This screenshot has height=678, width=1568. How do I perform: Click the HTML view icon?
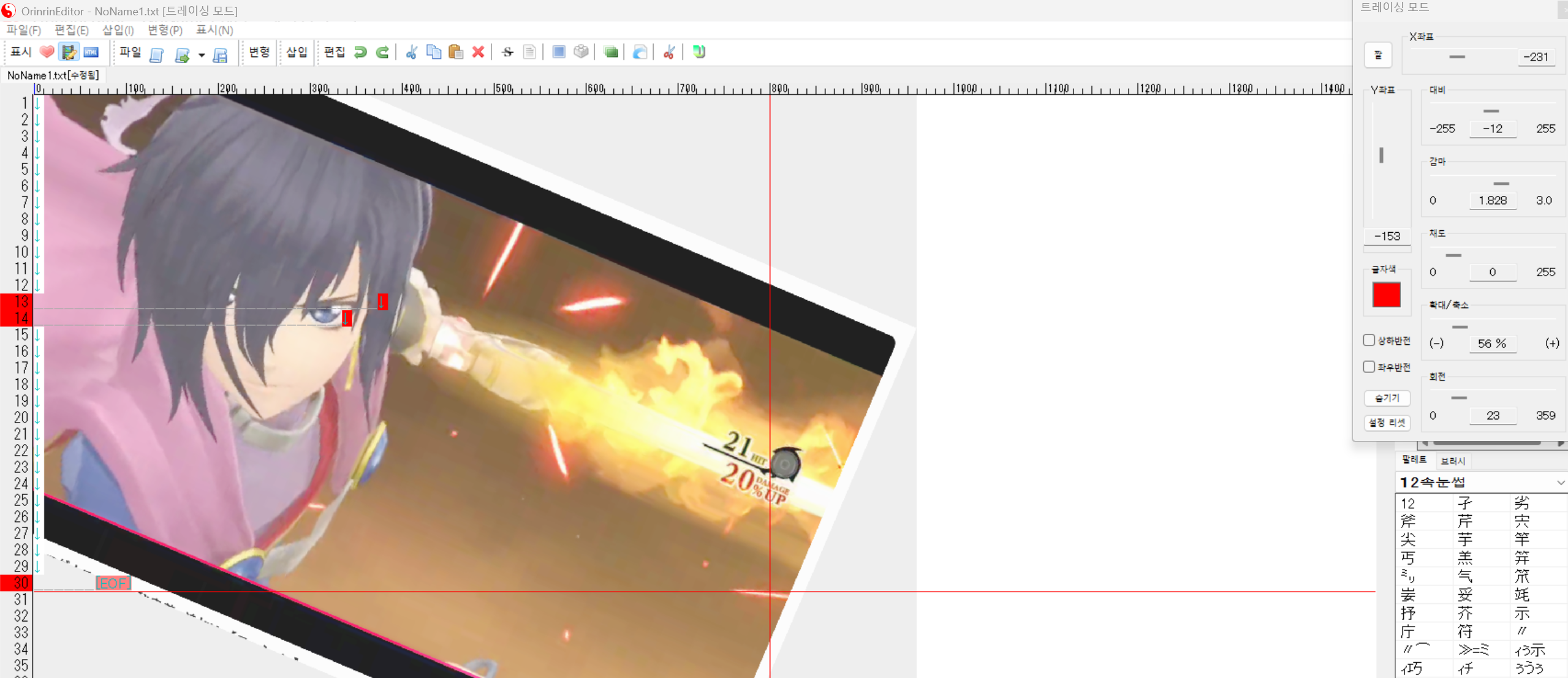click(91, 52)
